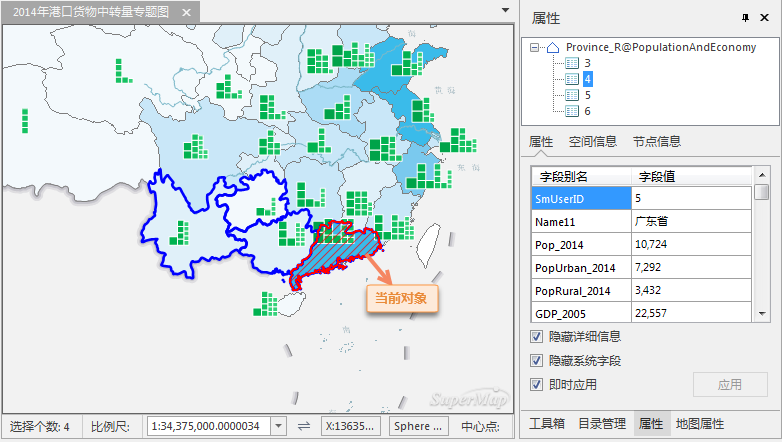
Task: Close the 属性 panel
Action: click(x=767, y=18)
